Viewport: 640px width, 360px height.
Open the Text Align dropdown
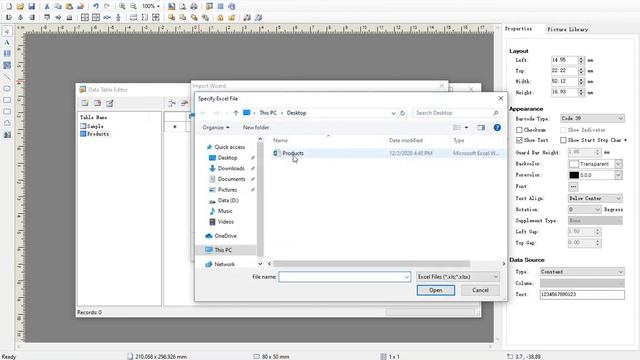coord(595,198)
